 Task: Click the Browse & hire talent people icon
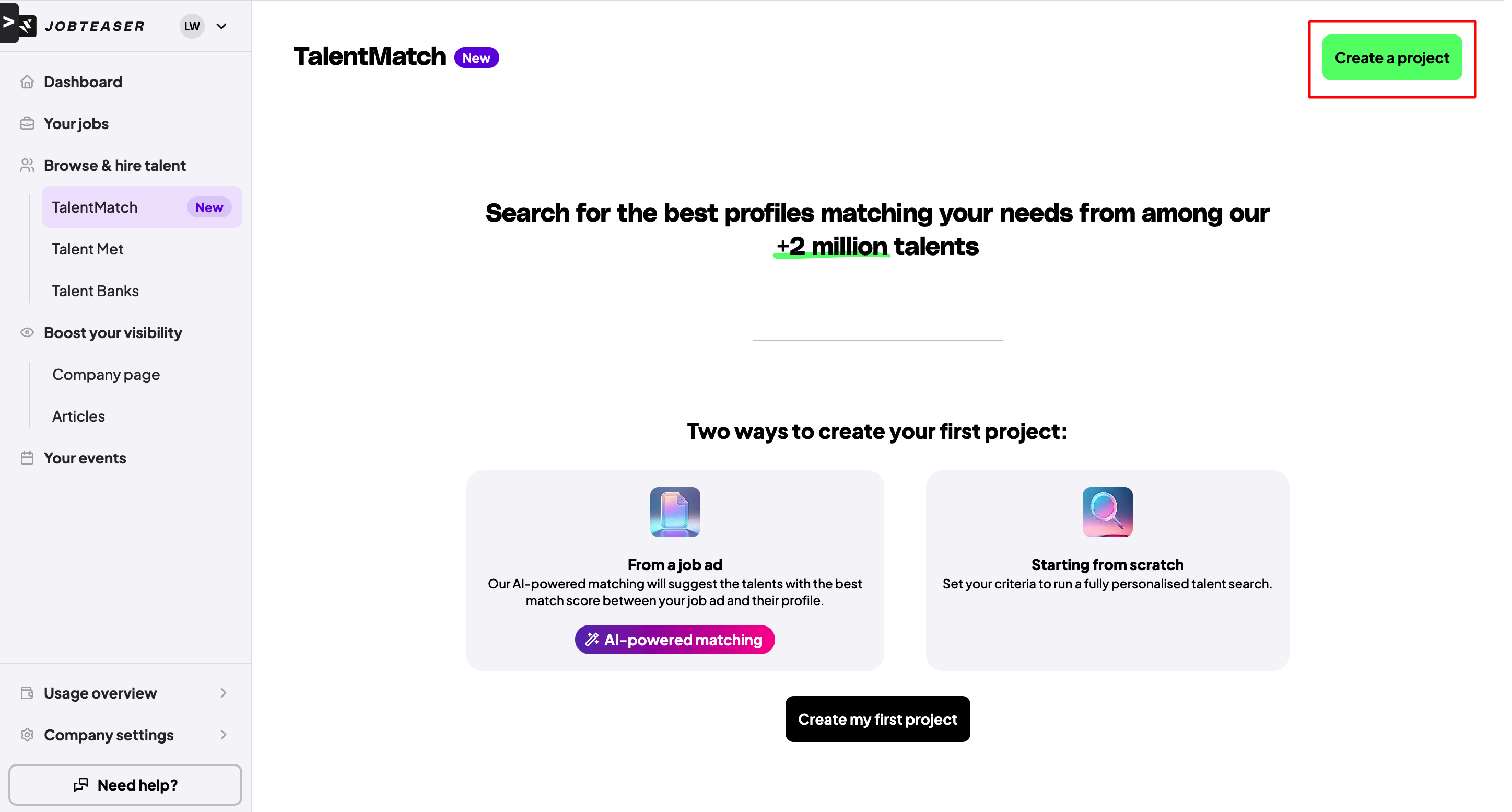tap(27, 166)
